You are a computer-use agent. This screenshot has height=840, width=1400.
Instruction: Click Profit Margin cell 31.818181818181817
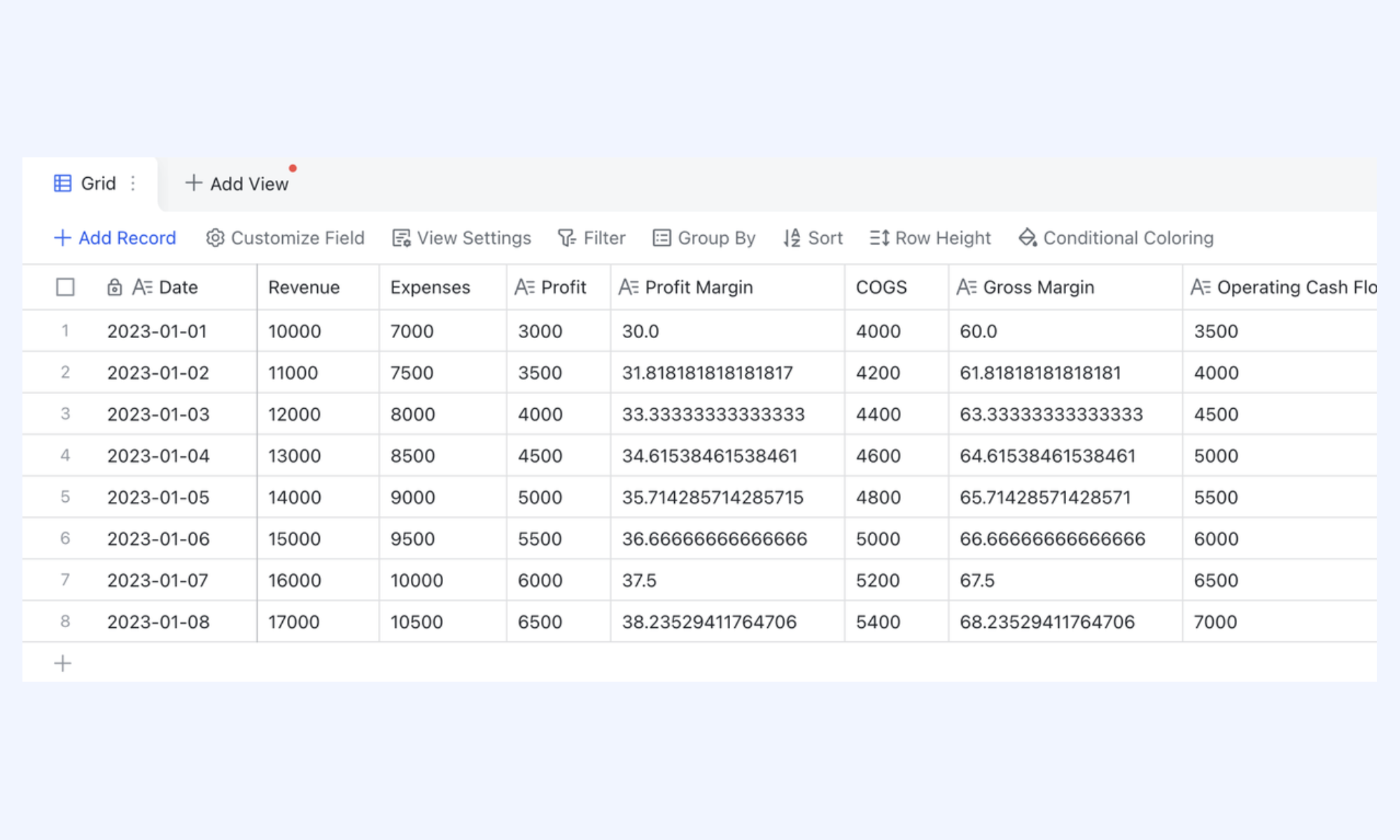[728, 372]
